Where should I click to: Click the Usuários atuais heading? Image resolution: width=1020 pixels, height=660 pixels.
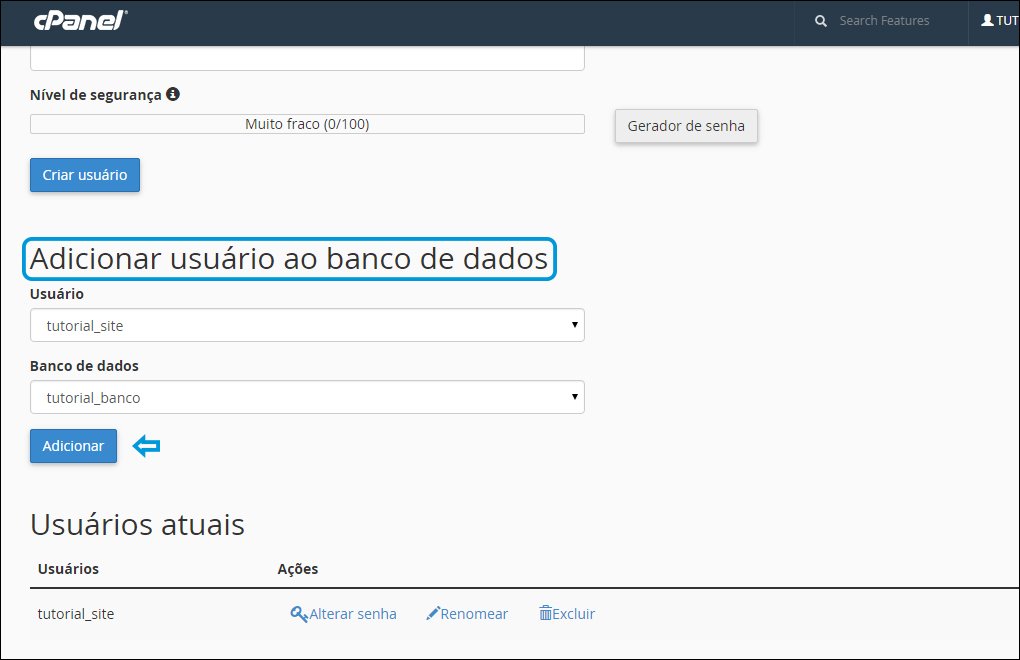click(x=137, y=524)
